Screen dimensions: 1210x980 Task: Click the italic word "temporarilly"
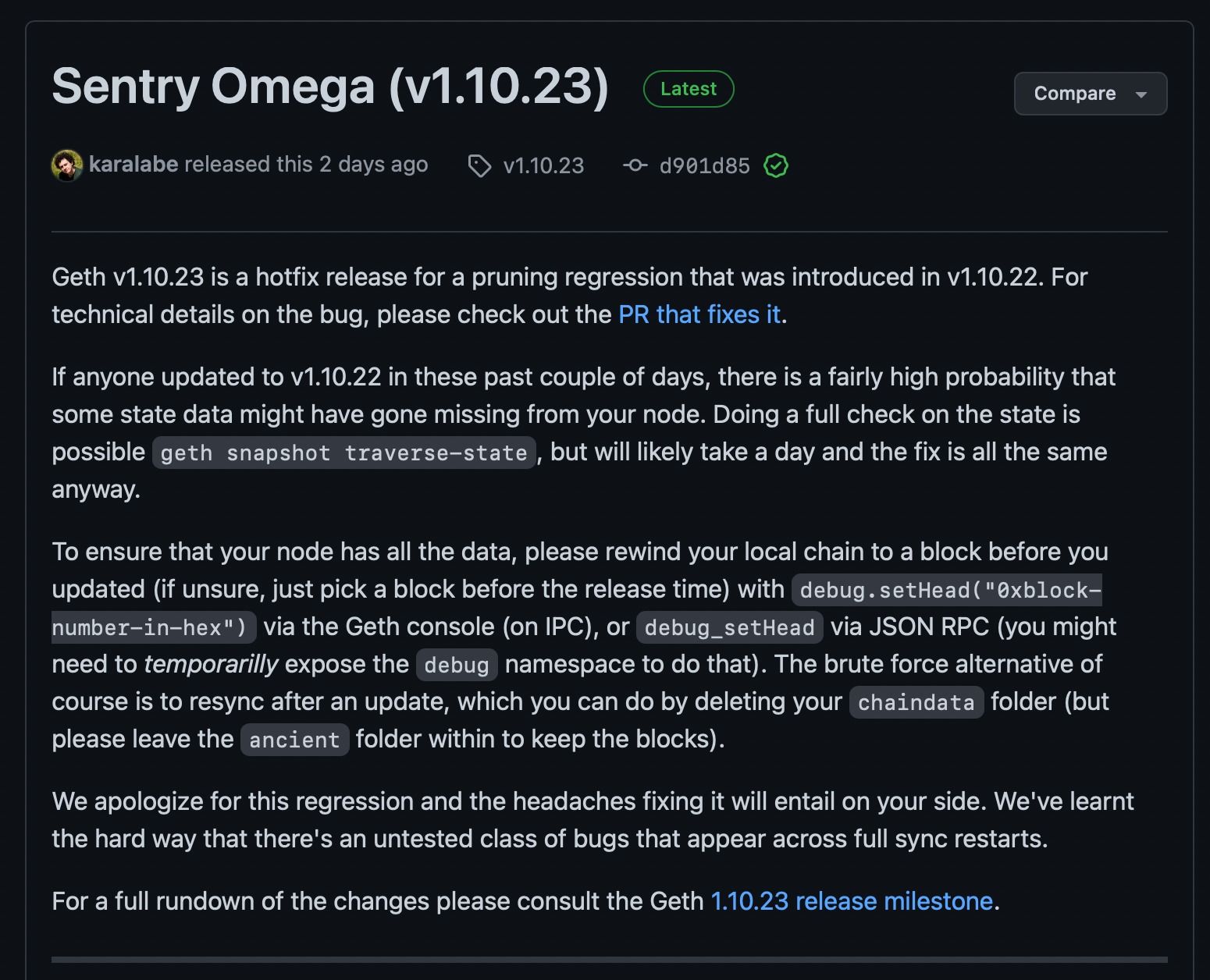tap(211, 664)
